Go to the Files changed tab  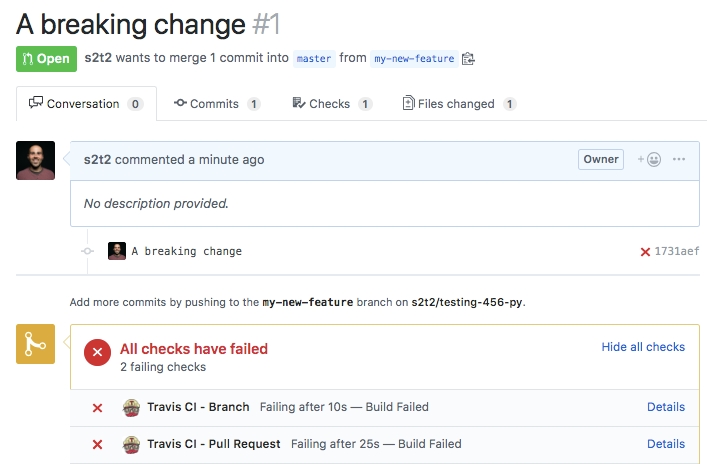coord(458,104)
